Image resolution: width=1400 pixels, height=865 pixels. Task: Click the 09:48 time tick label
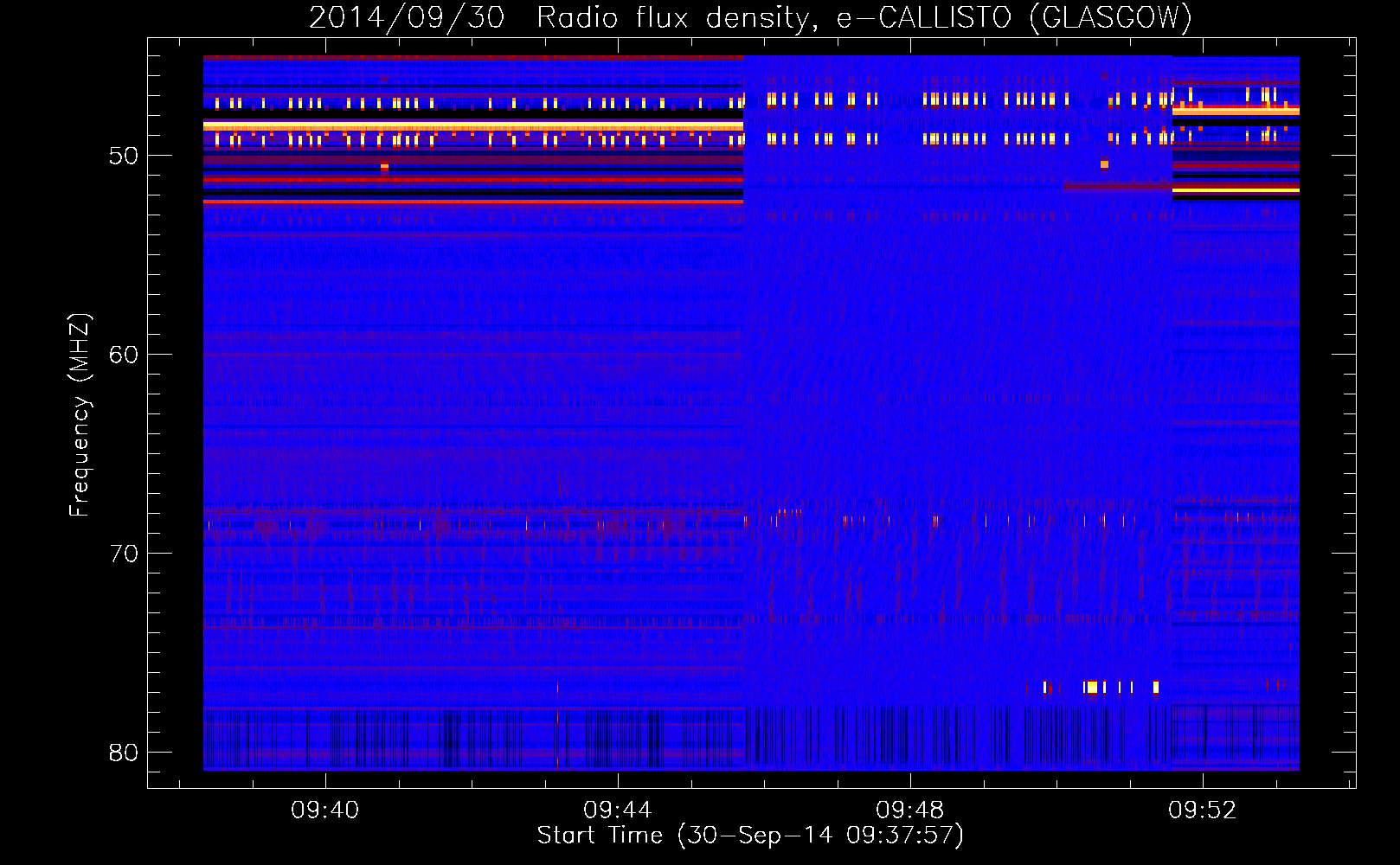tap(910, 811)
